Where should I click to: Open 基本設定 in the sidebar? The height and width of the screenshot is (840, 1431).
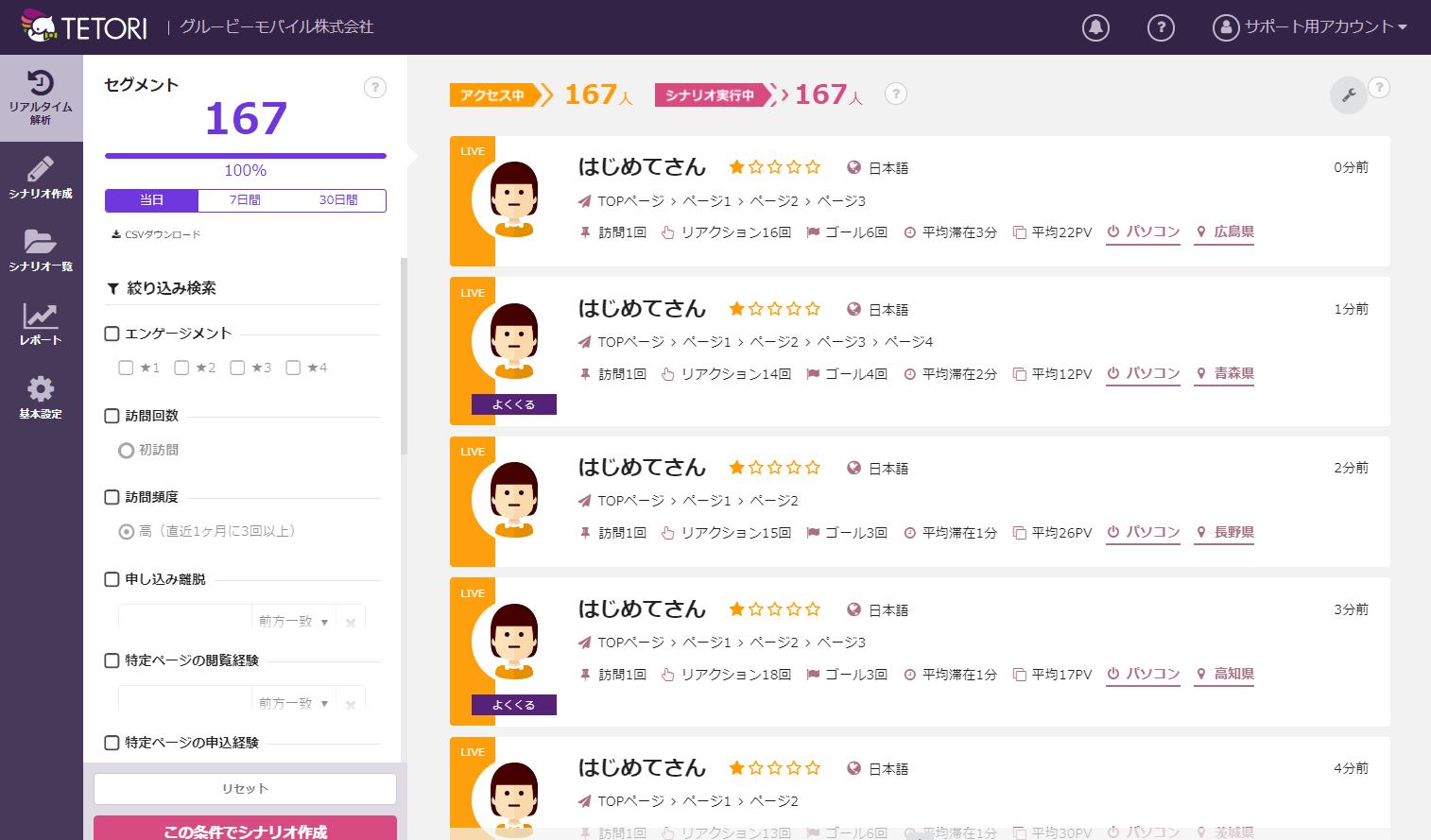coord(41,398)
